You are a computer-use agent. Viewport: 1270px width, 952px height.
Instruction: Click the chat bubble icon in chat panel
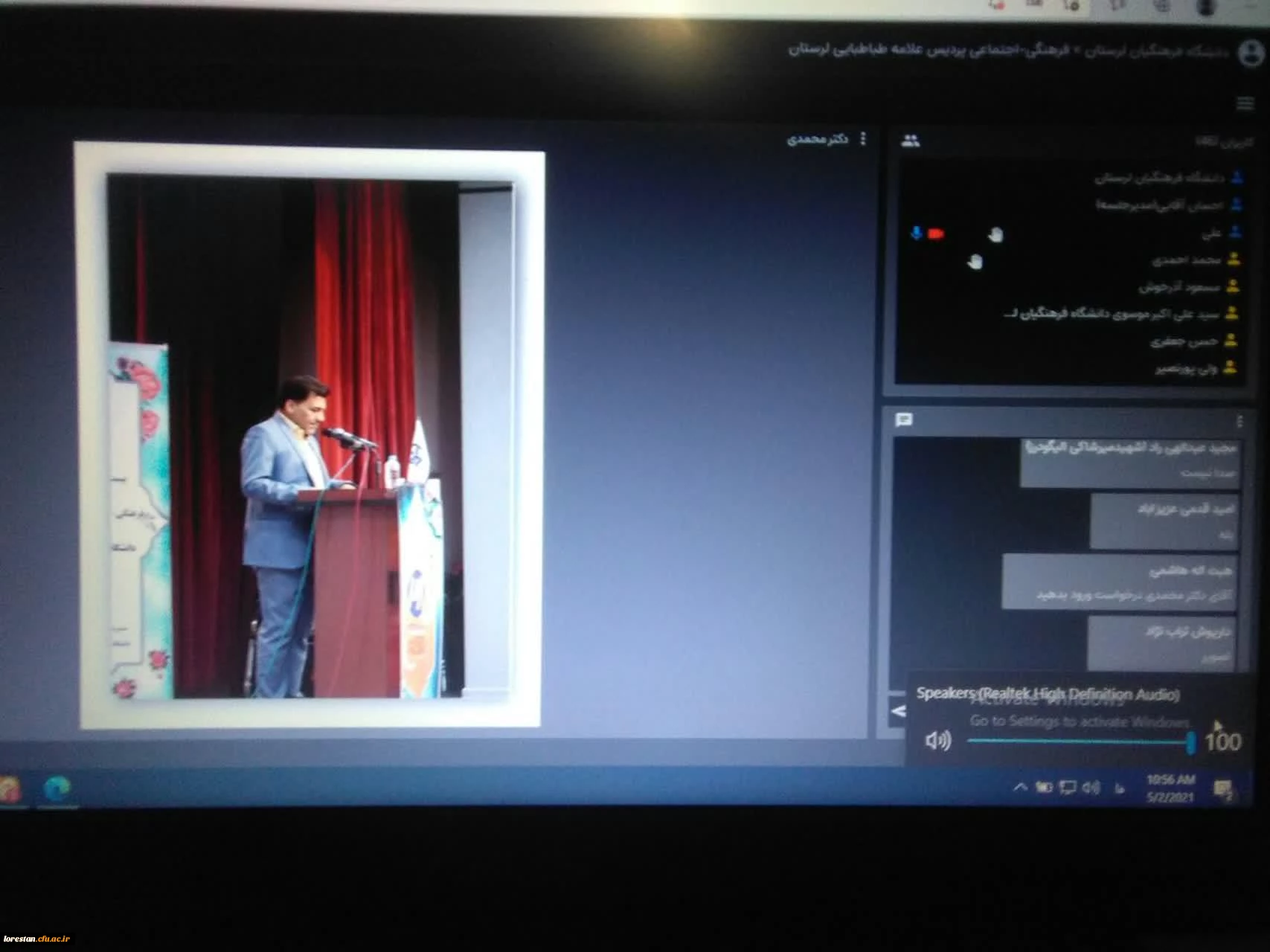point(904,420)
